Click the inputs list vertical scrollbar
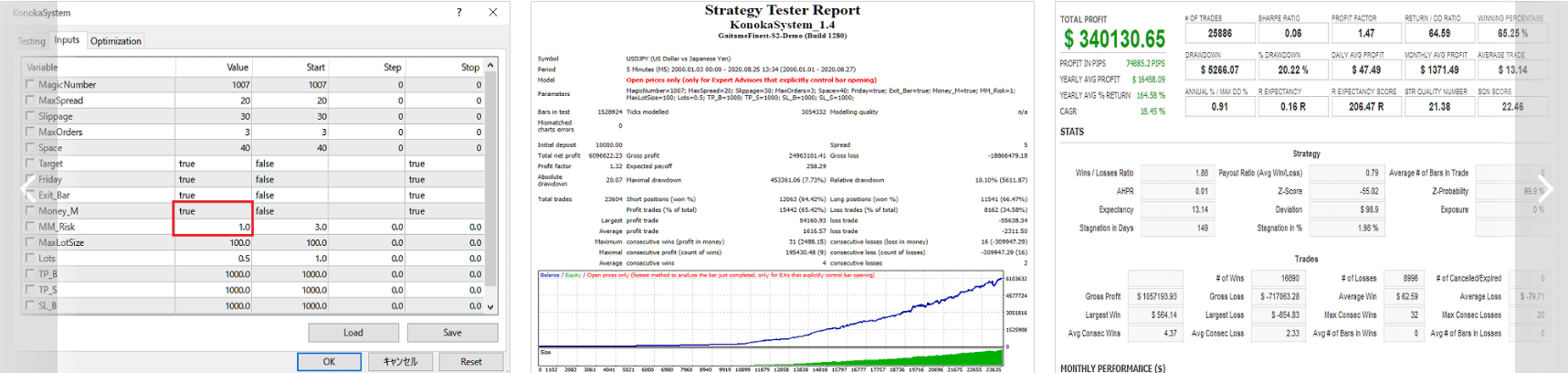The image size is (1568, 373). (x=490, y=183)
